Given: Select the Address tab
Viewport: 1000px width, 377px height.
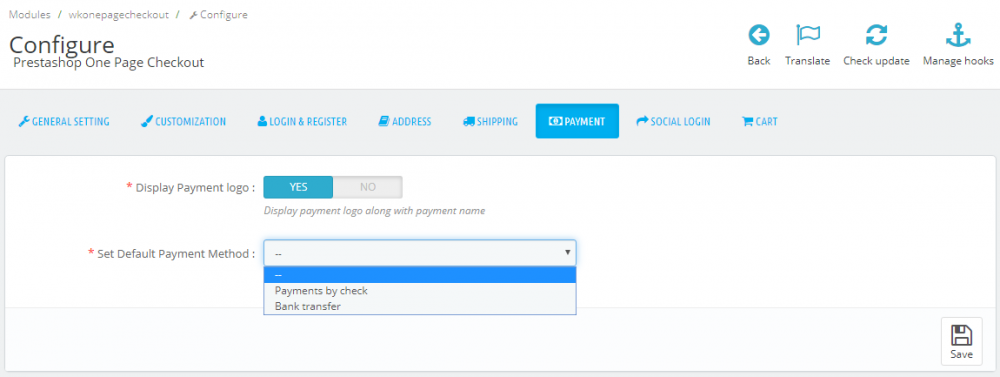Looking at the screenshot, I should coord(404,121).
